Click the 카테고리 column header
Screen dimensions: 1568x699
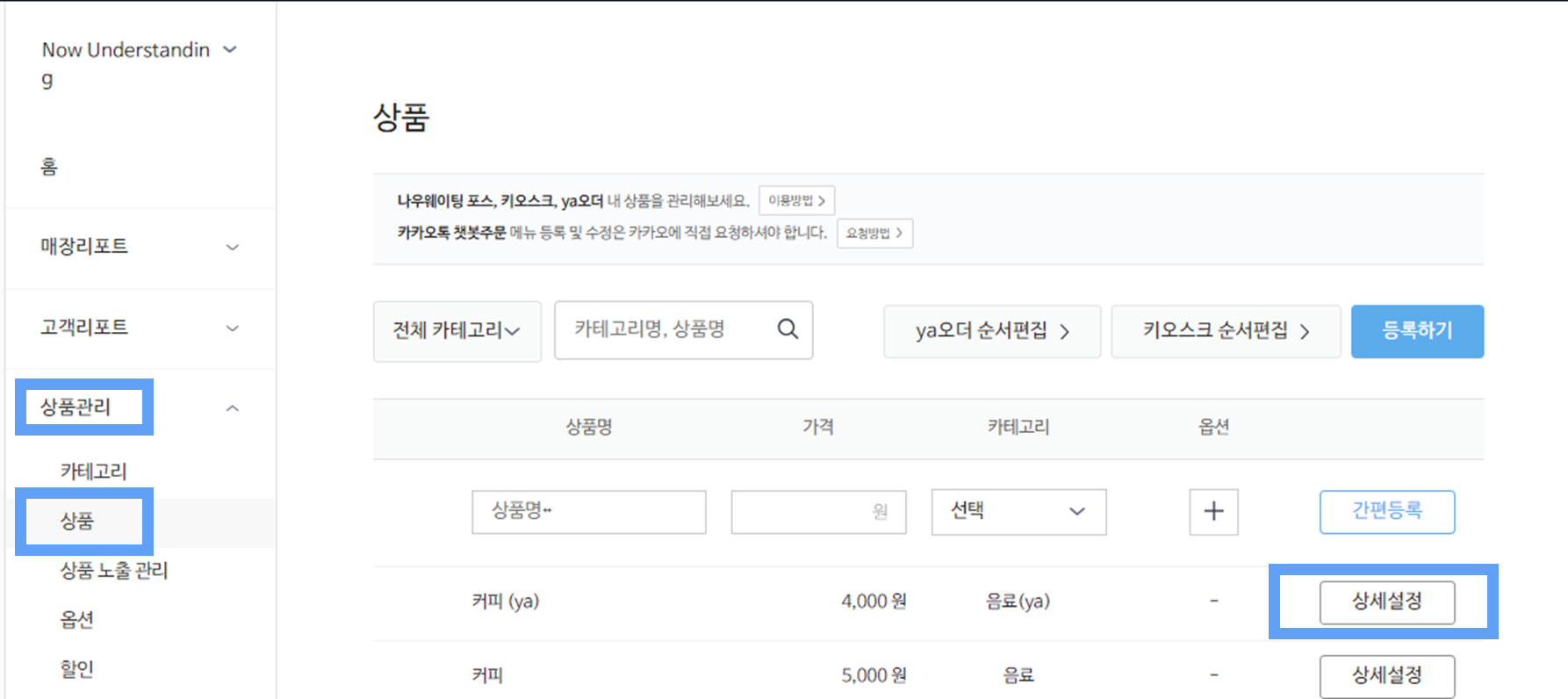tap(1018, 427)
